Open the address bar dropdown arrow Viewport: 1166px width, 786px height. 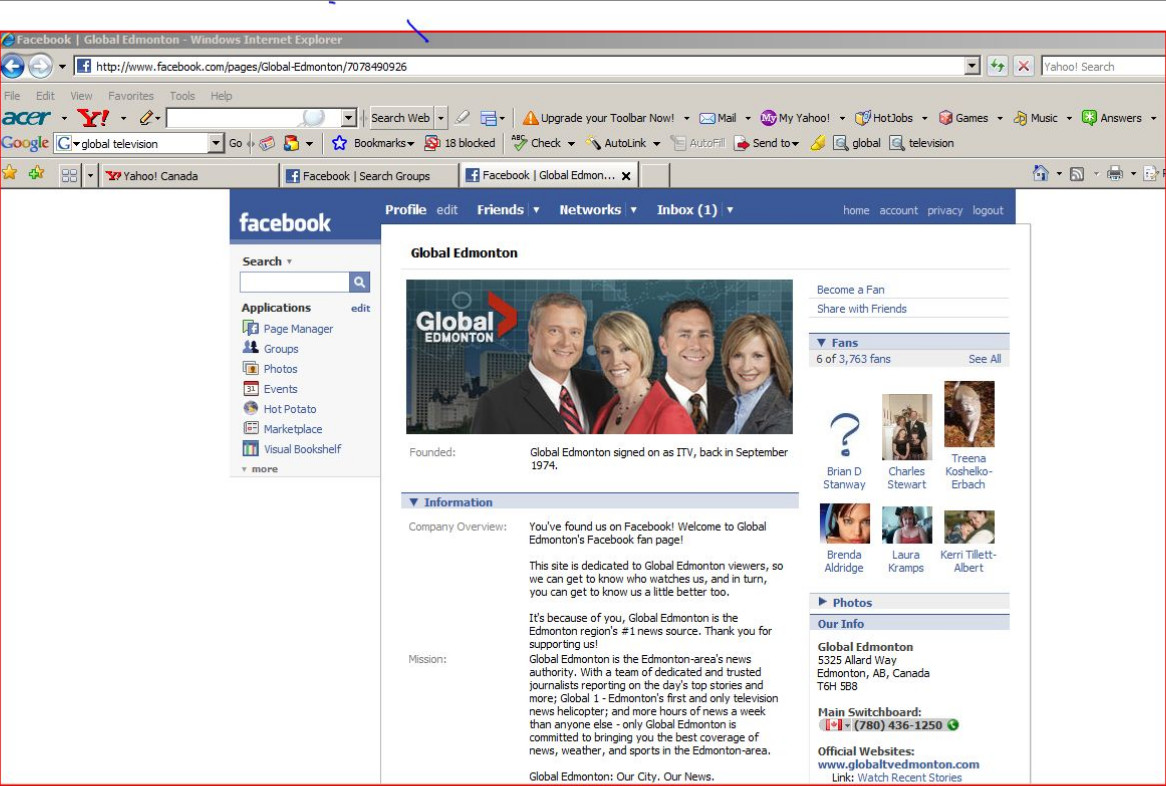click(x=972, y=66)
